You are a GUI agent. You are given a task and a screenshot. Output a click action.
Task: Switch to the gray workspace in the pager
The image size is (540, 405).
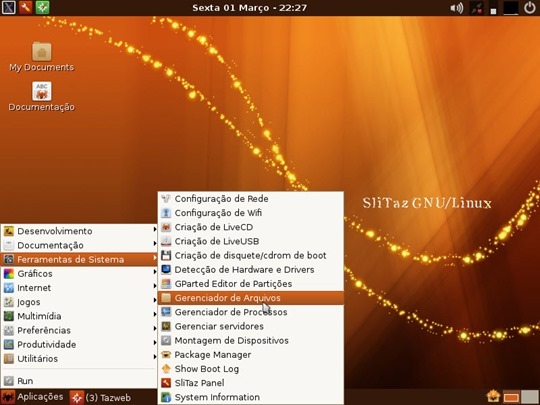click(x=529, y=397)
